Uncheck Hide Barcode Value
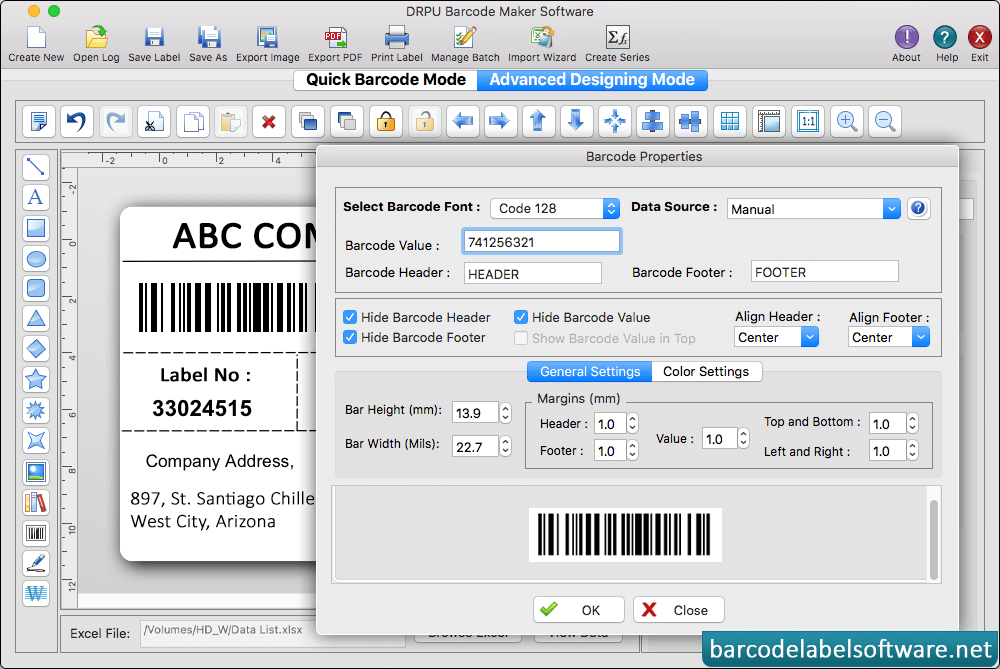This screenshot has width=1000, height=669. [521, 317]
